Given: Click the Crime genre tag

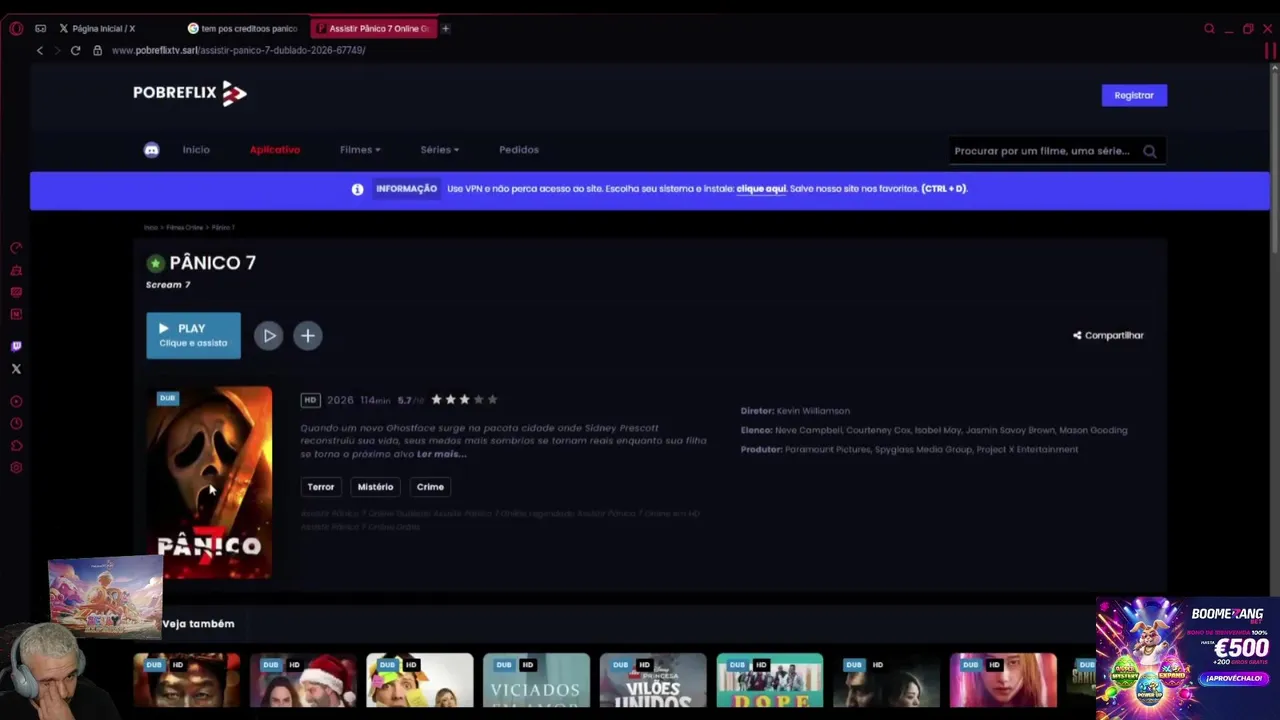Looking at the screenshot, I should pos(430,487).
